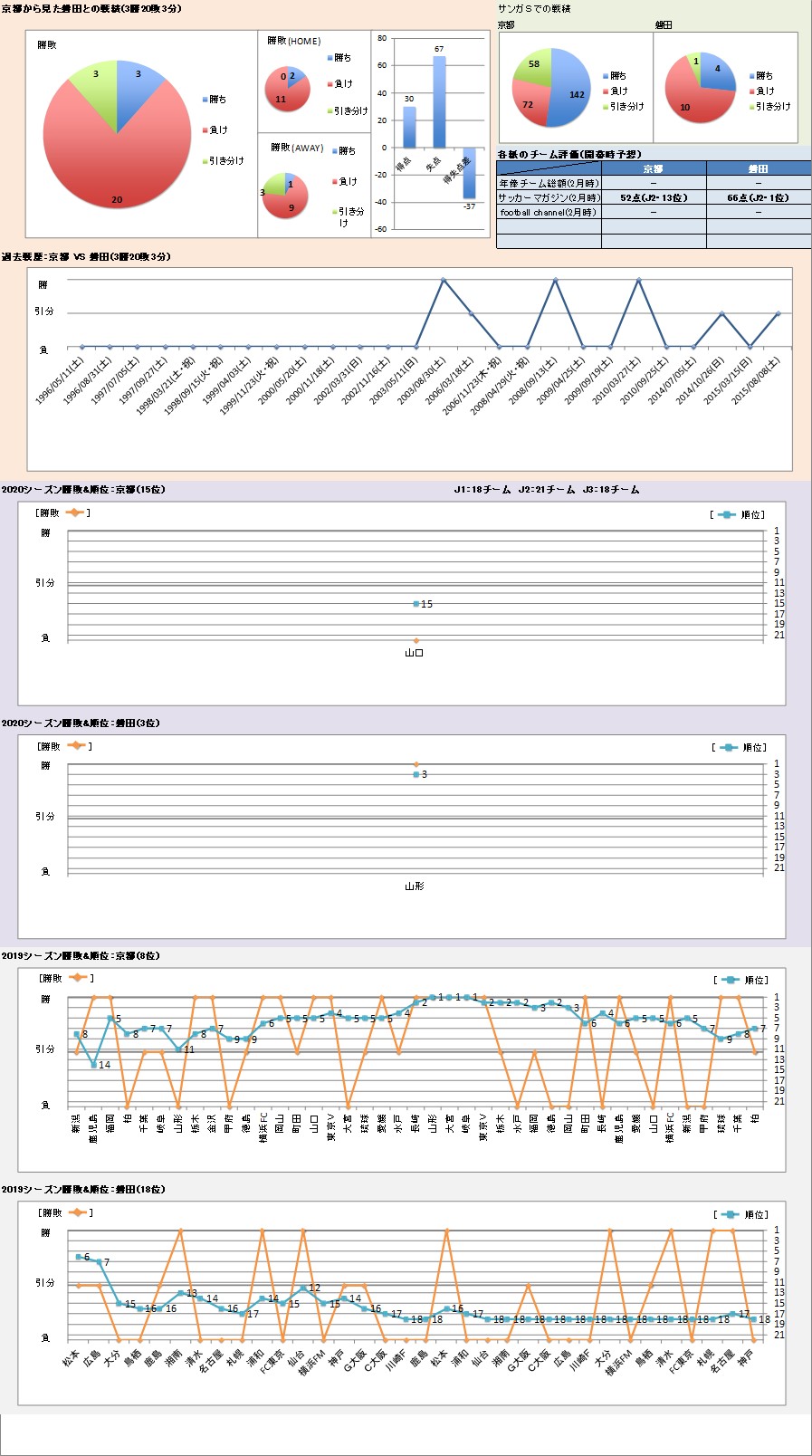The height and width of the screenshot is (1456, 812).
Task: Click the green 58 slice in the 京都 stadium pie
Action: click(x=534, y=65)
